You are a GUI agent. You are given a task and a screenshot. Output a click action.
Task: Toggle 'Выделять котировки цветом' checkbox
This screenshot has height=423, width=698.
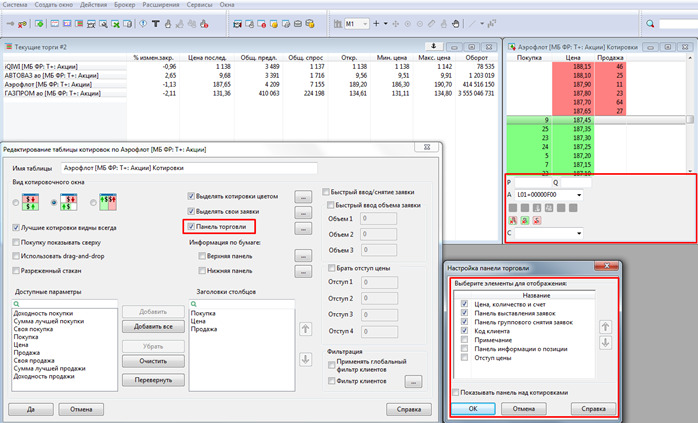click(x=191, y=196)
